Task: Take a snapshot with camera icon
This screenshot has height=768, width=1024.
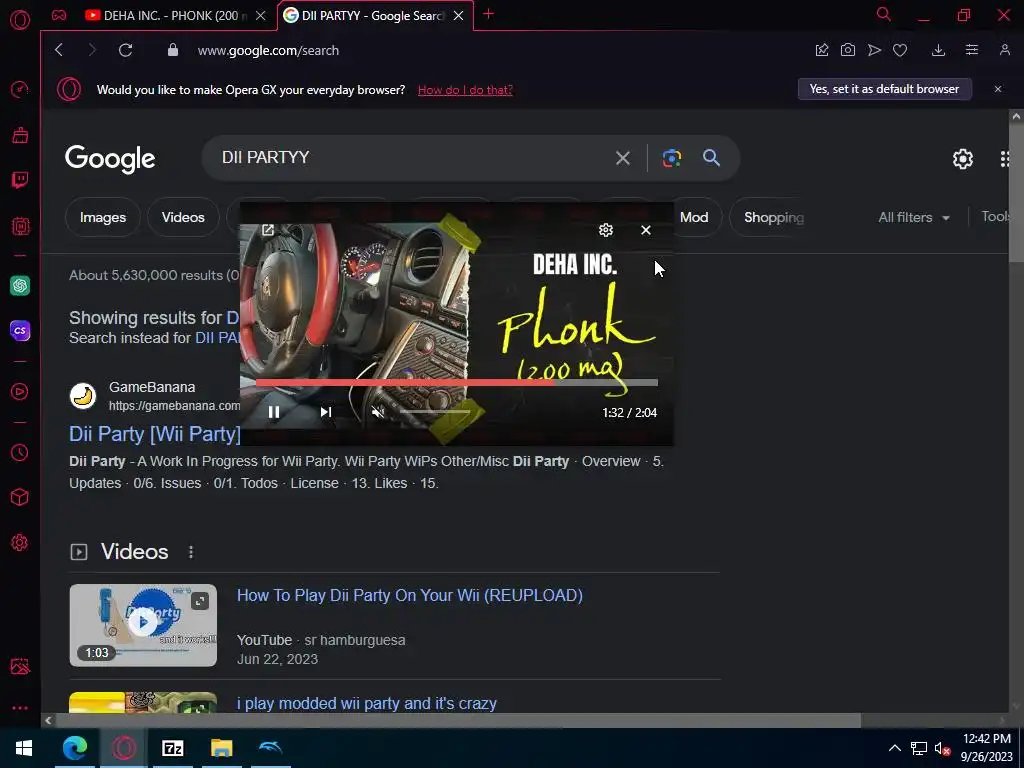Action: pos(848,50)
